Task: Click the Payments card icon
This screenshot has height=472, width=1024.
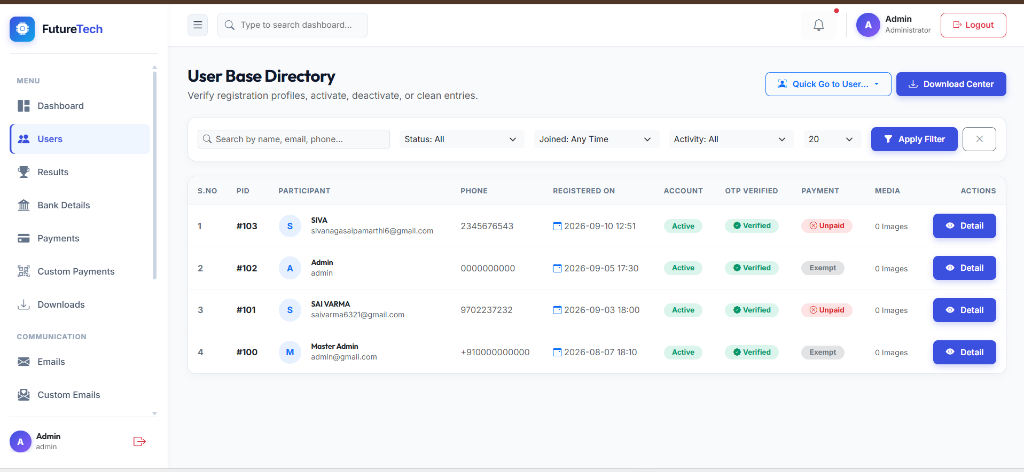Action: pyautogui.click(x=24, y=238)
